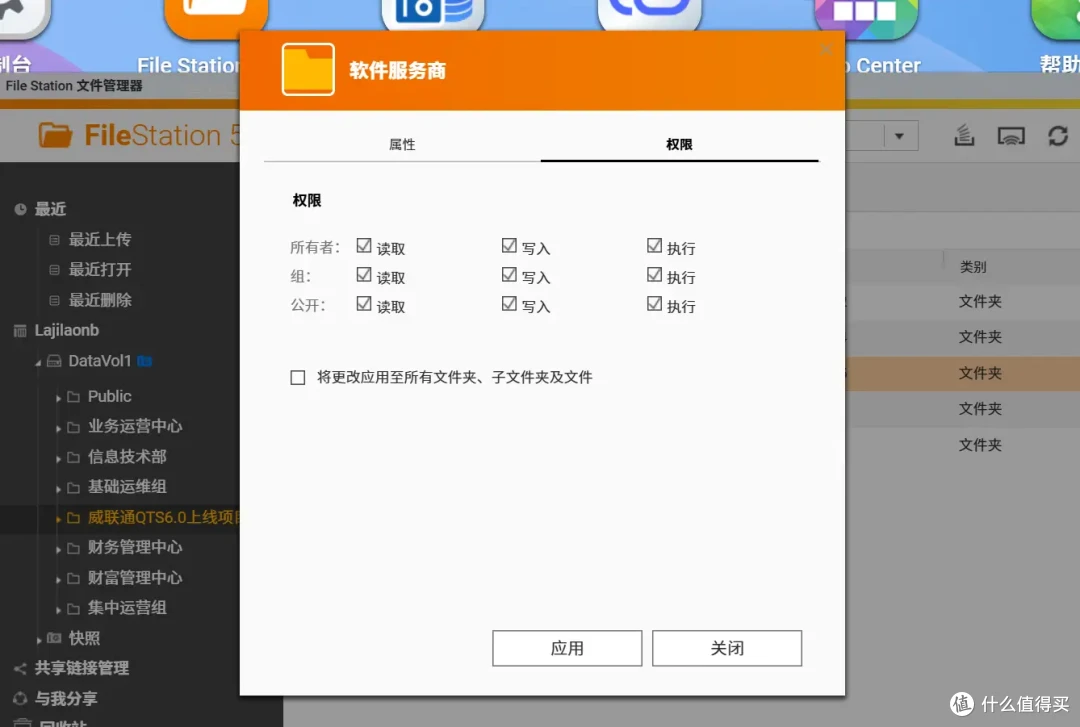Click the icon beside 与我分享
This screenshot has width=1080, height=727.
tap(20, 699)
